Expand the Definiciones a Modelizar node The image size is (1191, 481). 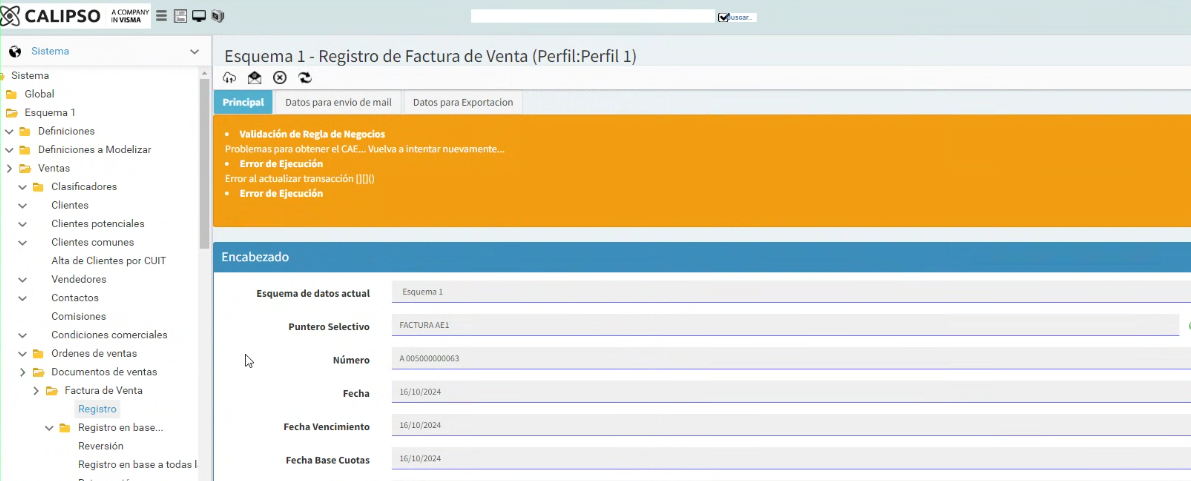click(9, 150)
